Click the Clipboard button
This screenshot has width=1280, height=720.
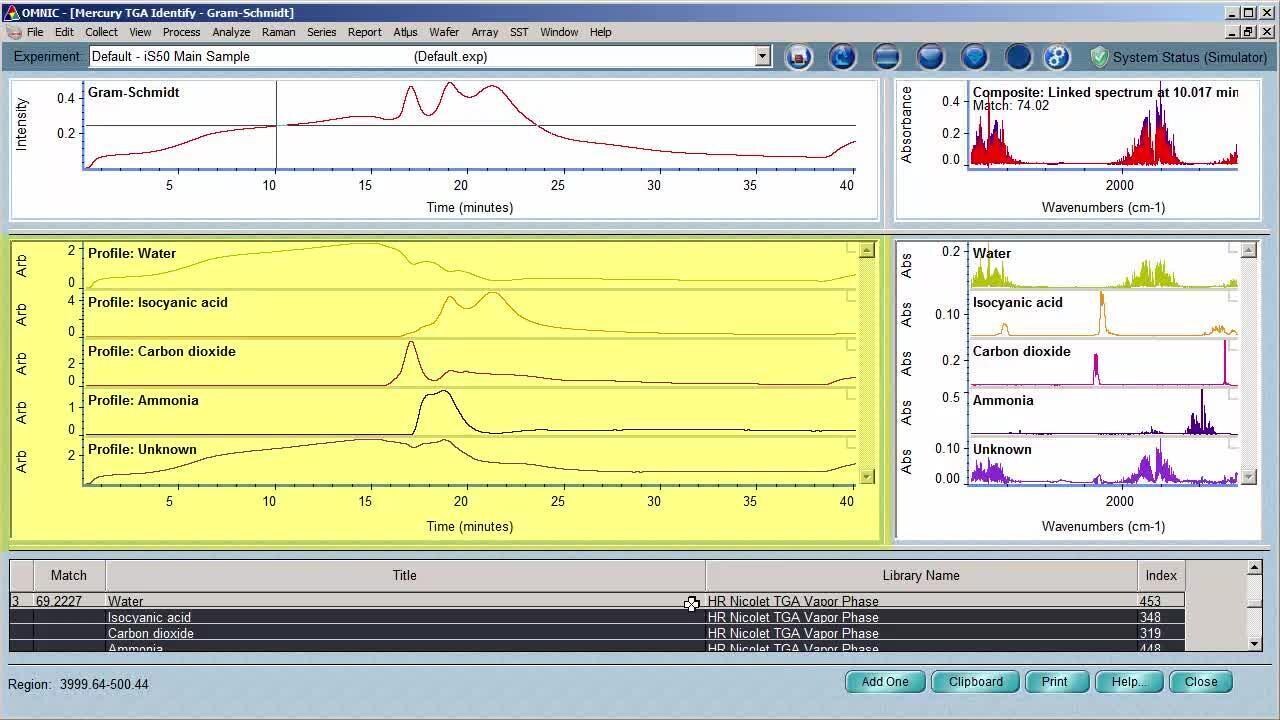tap(975, 682)
